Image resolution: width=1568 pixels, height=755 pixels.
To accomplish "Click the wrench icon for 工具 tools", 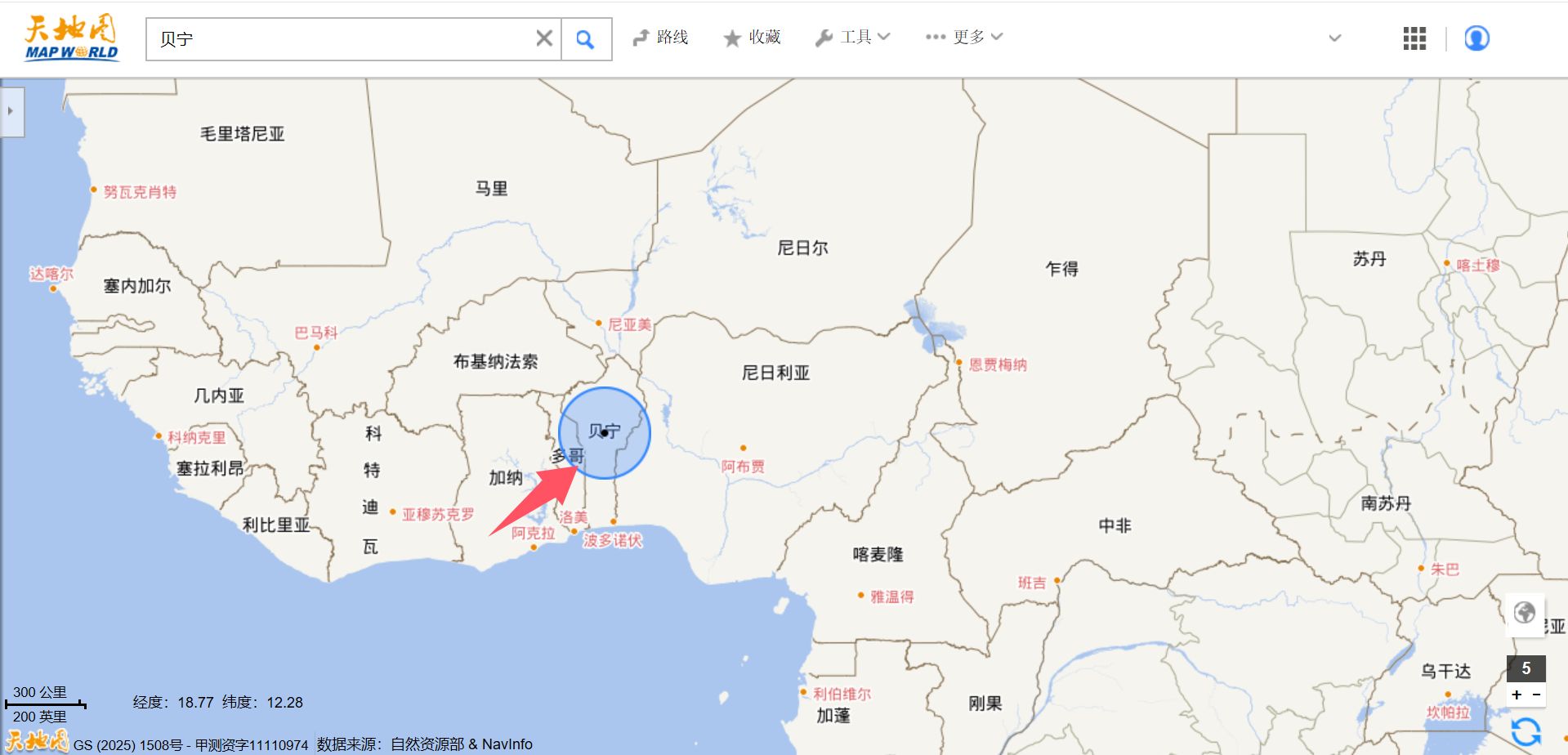I will pos(824,37).
